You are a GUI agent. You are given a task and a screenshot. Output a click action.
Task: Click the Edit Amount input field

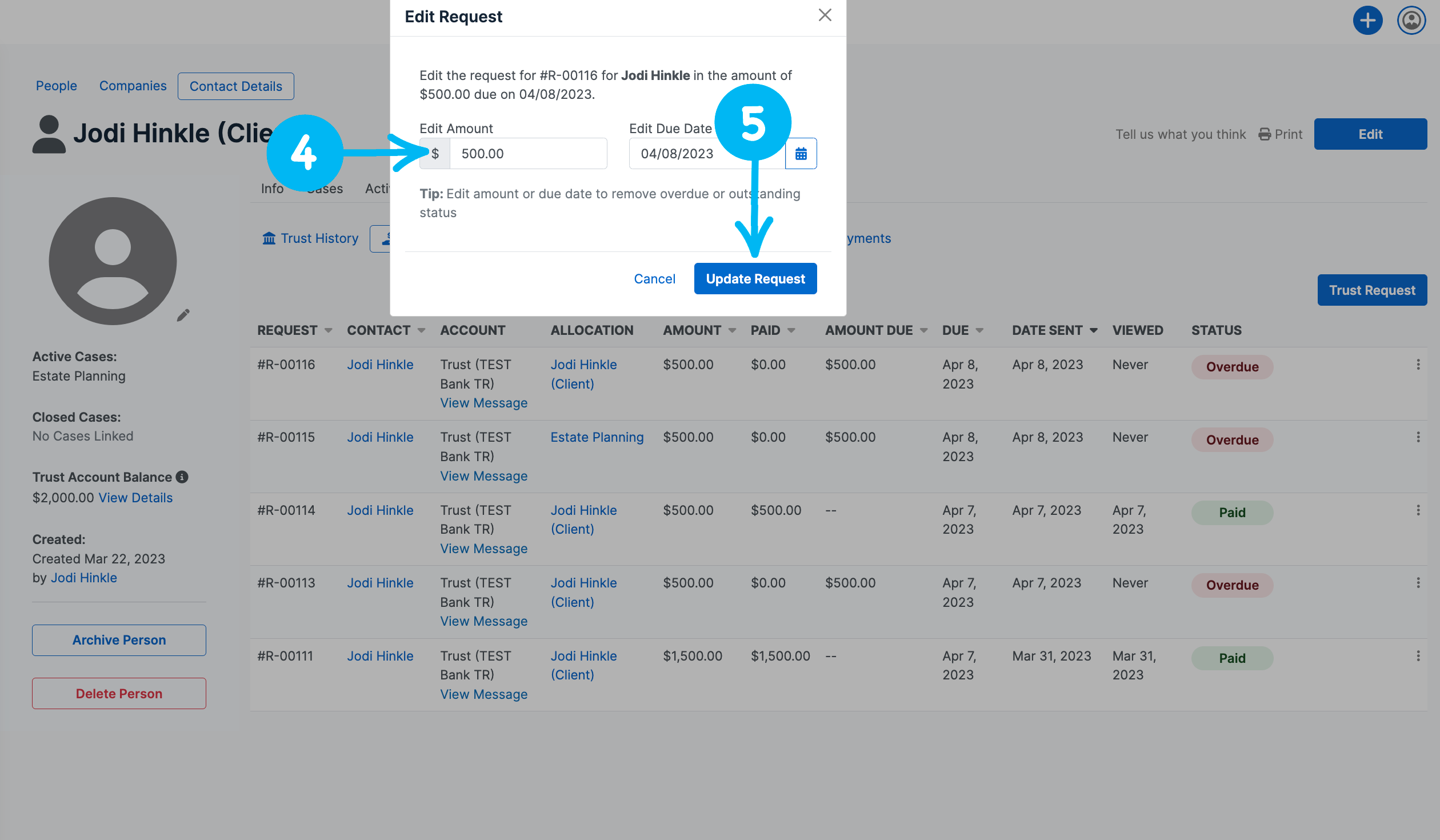click(527, 154)
